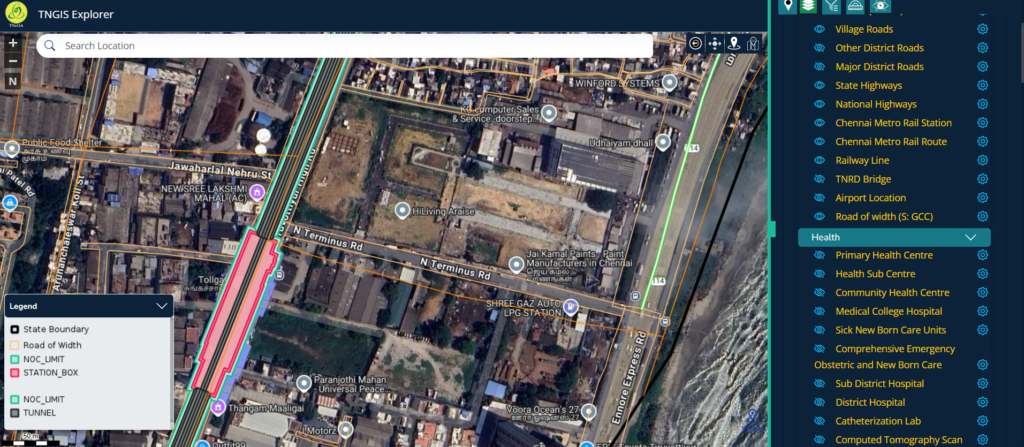The image size is (1024, 447).
Task: Reset map orientation to north
Action: pos(13,81)
